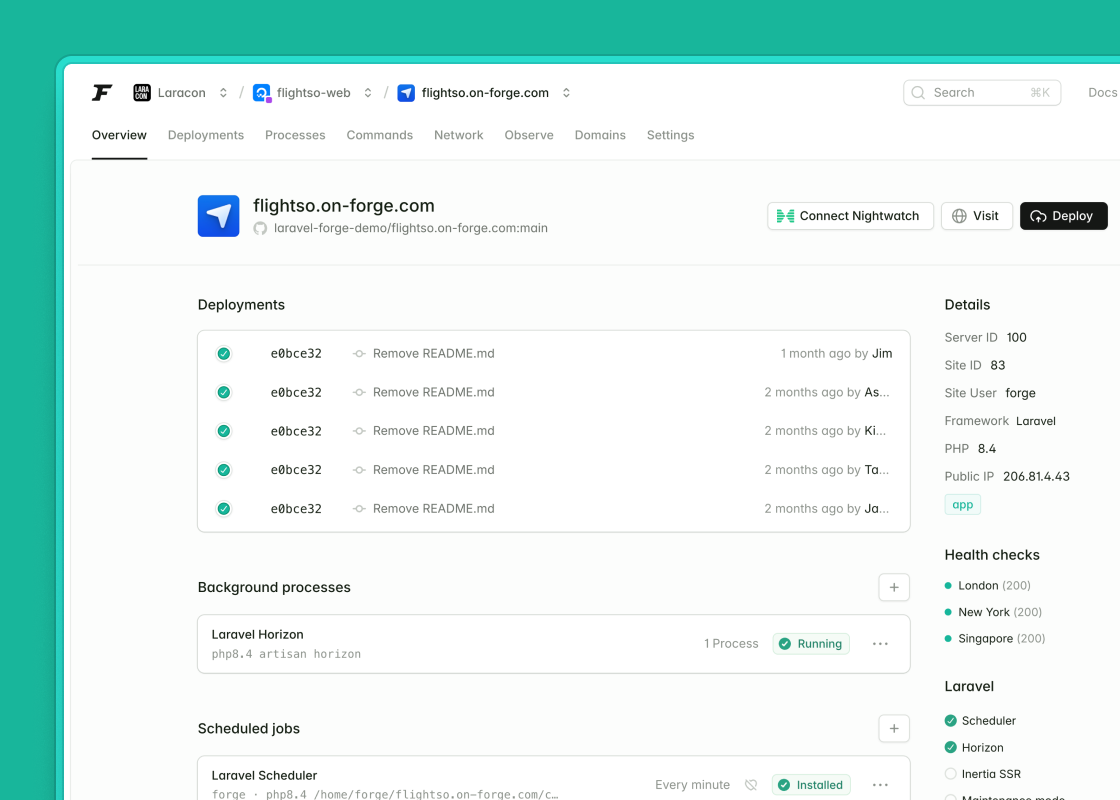The width and height of the screenshot is (1120, 800).
Task: Expand the flightso.on-forge.com site switcher
Action: (x=566, y=93)
